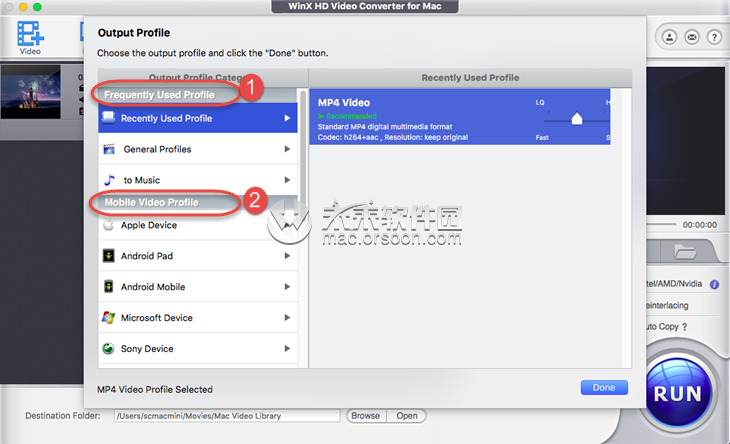
Task: Click the 00:00:00 preview time readout
Action: click(x=699, y=225)
